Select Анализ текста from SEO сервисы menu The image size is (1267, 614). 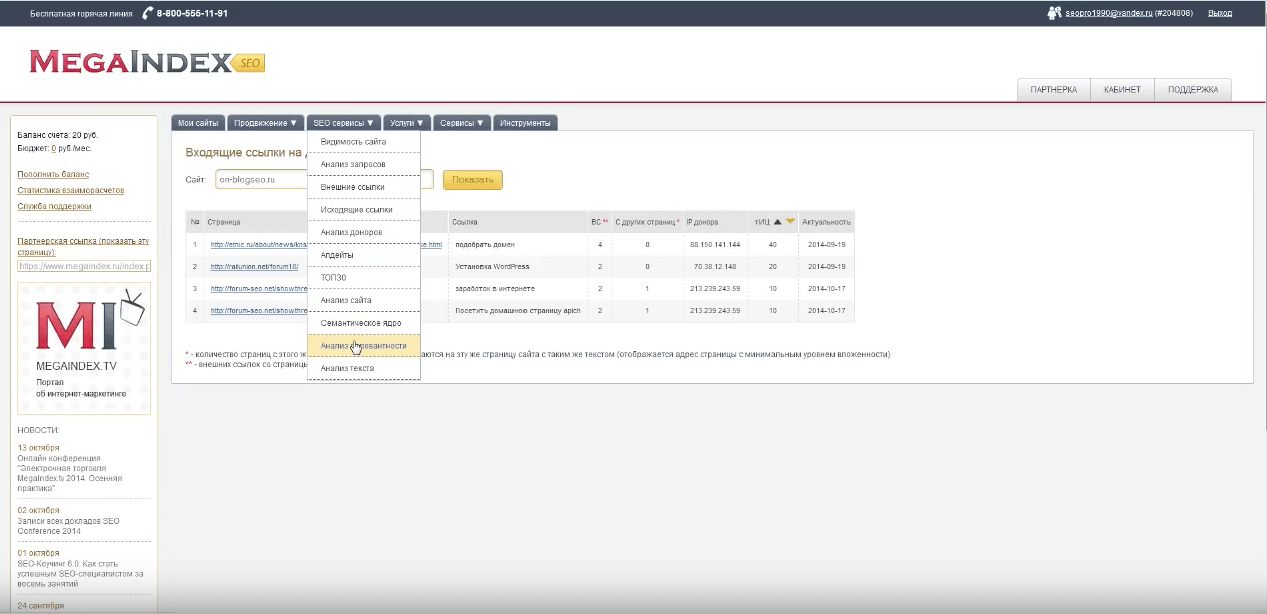(347, 368)
